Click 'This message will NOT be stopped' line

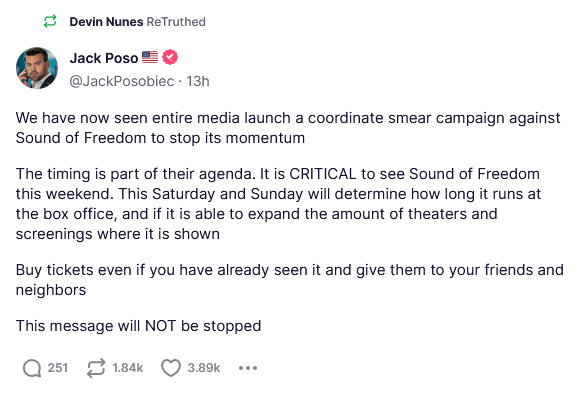pos(138,326)
